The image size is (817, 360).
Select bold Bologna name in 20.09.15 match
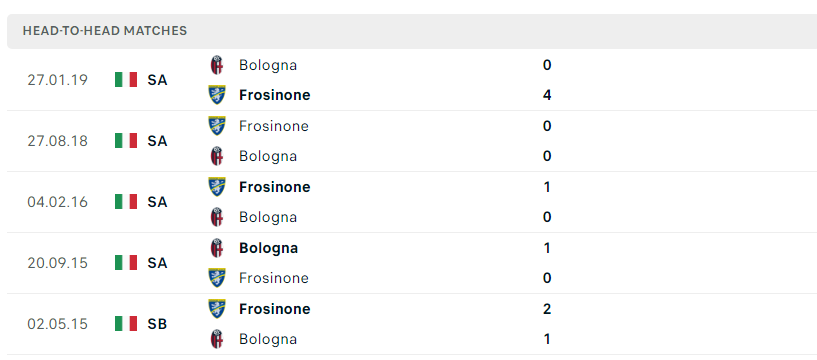[268, 248]
